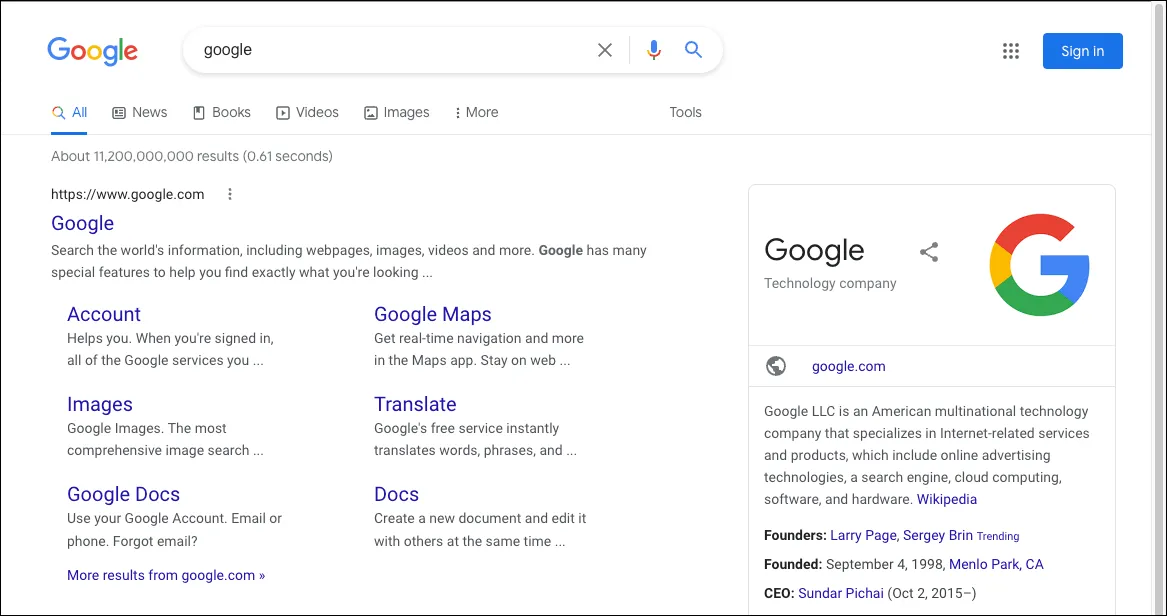This screenshot has height=616, width=1167.
Task: Open the three-dot menu next to the result URL
Action: coord(230,194)
